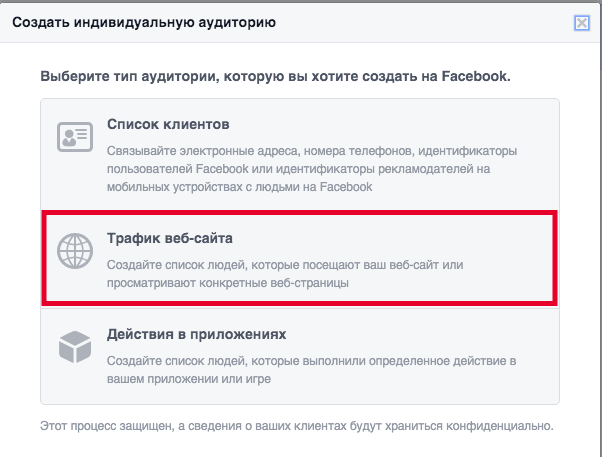This screenshot has height=457, width=602.
Task: Click the "Этот процесс защищен" privacy note
Action: click(x=297, y=426)
